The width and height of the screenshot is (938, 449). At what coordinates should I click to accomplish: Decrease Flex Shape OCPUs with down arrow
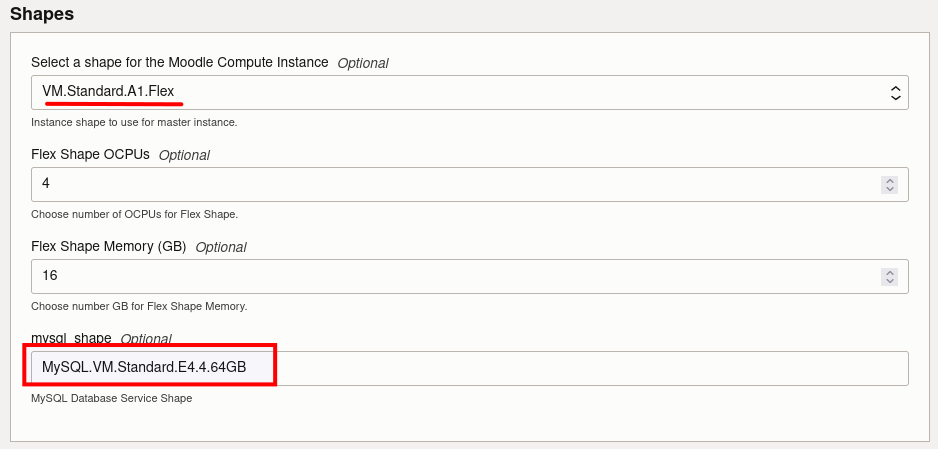pos(889,189)
